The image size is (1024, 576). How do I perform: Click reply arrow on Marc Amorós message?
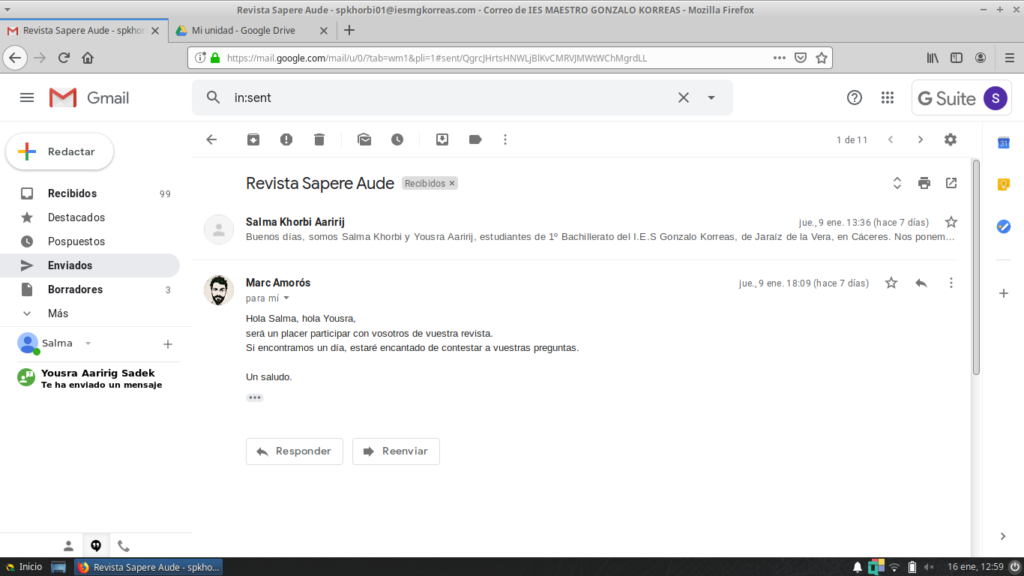[921, 283]
